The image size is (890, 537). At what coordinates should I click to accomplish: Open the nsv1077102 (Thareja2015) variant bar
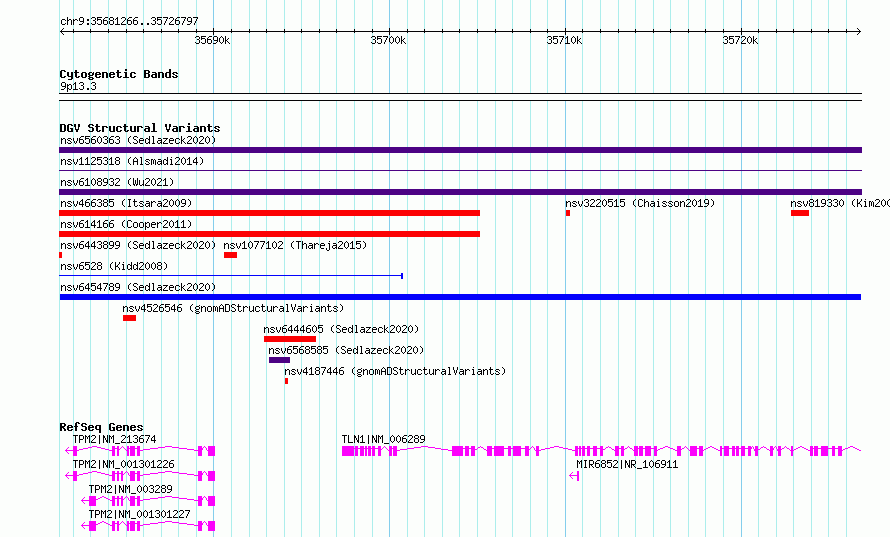230,255
